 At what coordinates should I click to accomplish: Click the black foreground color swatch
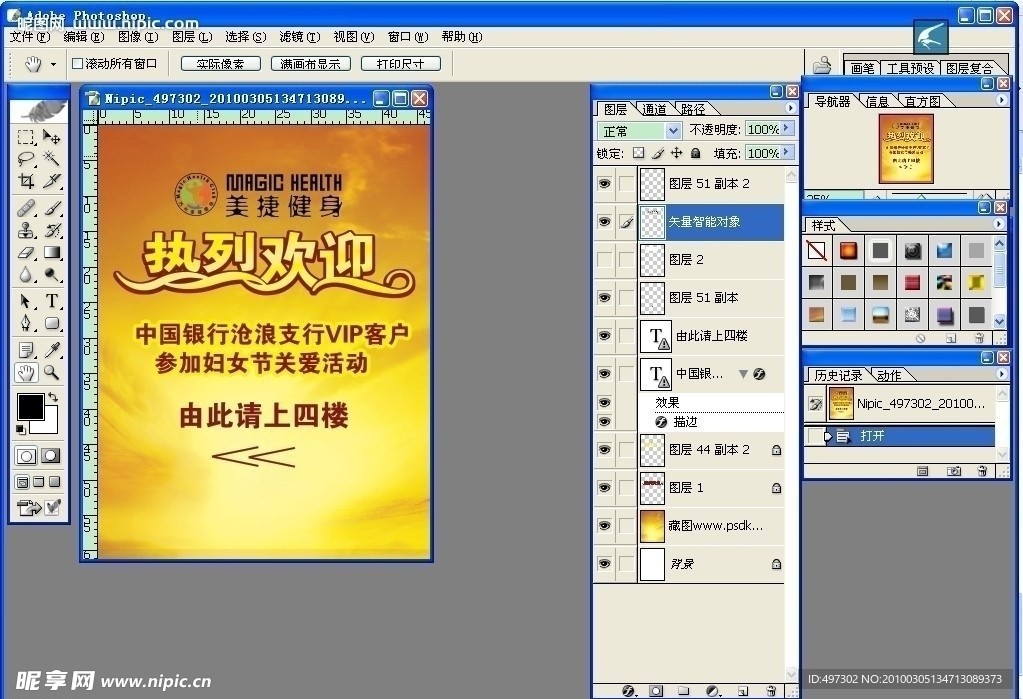[x=30, y=407]
